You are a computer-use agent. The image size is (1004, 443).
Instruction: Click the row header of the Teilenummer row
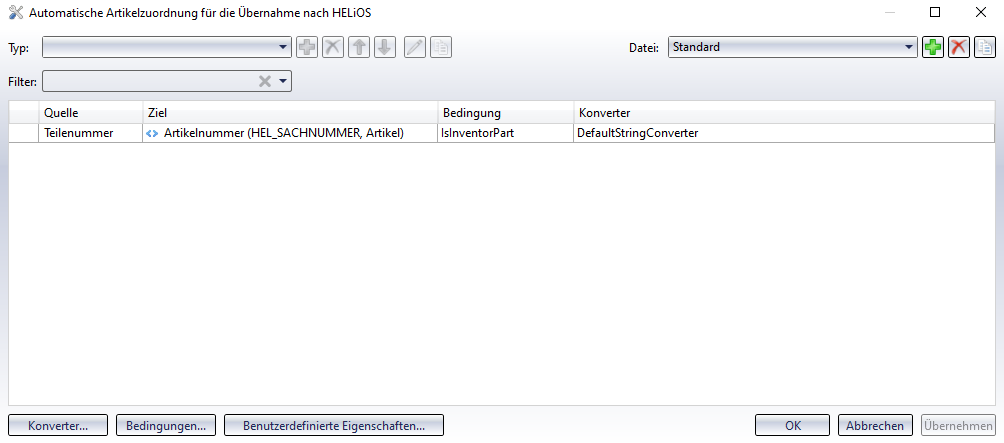pos(24,133)
